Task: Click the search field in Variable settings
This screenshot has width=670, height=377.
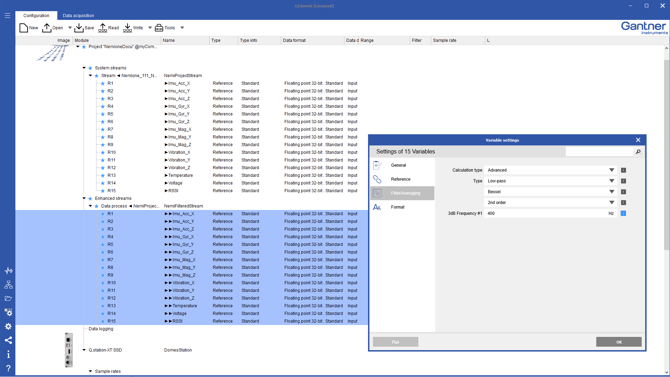Action: [x=599, y=152]
